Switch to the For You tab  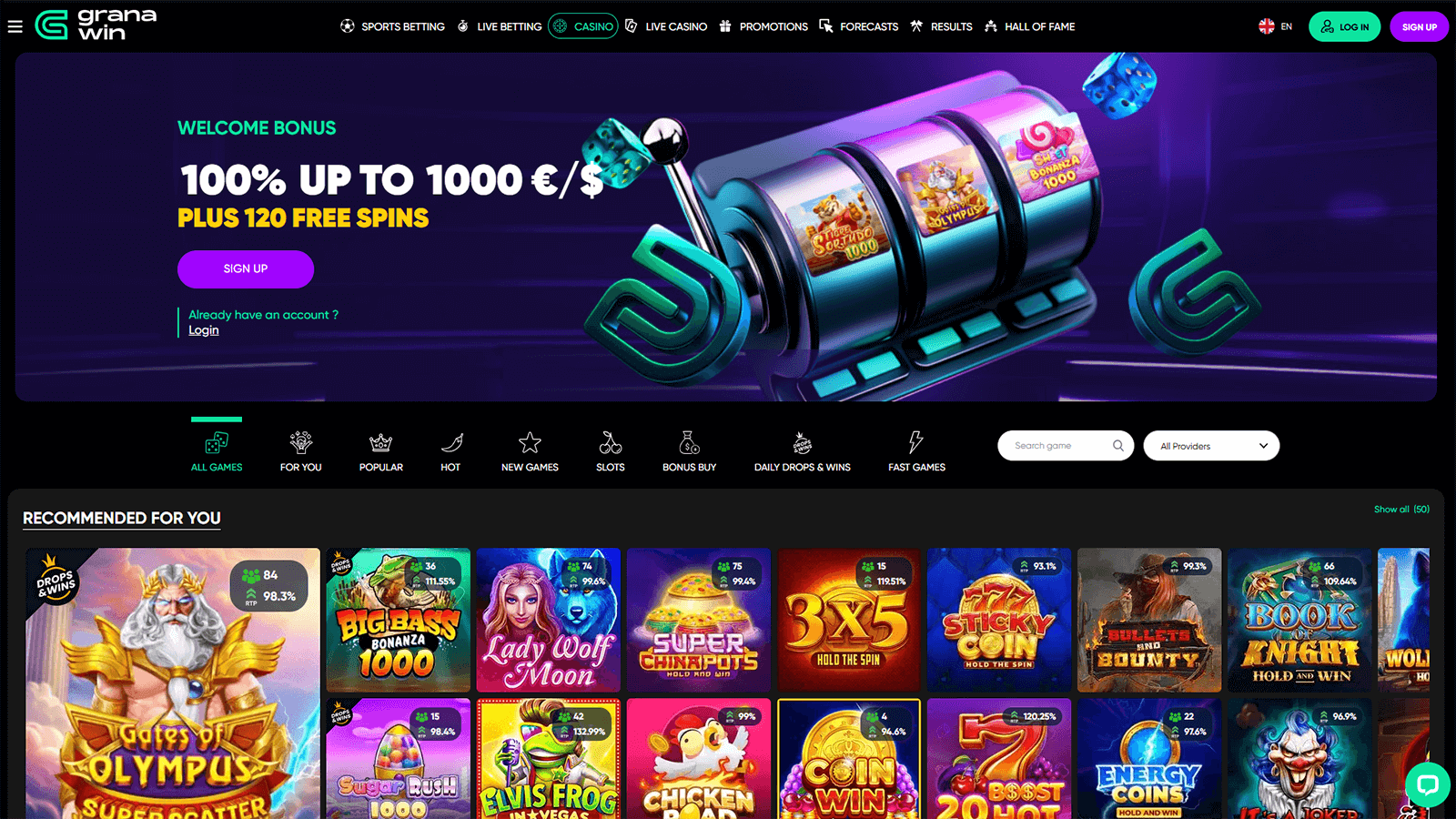coord(301,451)
